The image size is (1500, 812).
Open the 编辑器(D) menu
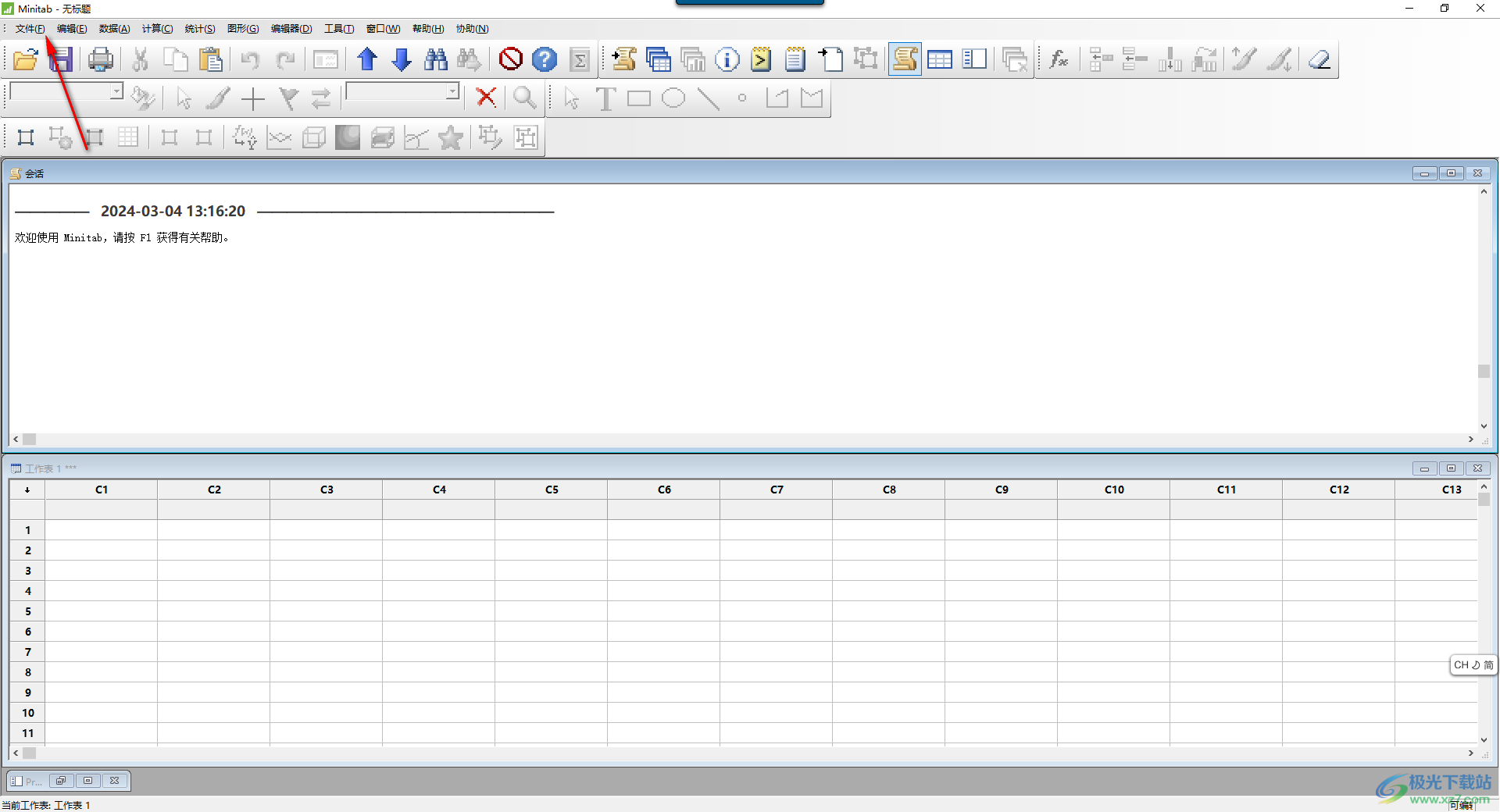291,29
